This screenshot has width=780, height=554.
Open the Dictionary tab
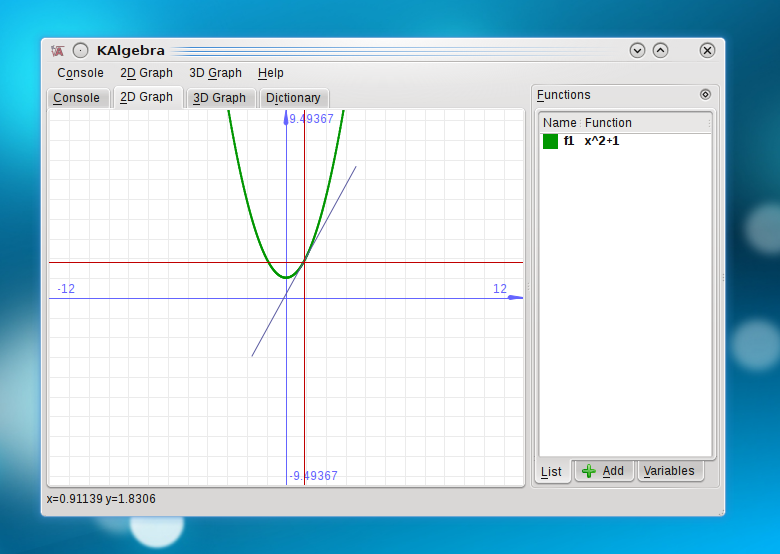pyautogui.click(x=293, y=97)
